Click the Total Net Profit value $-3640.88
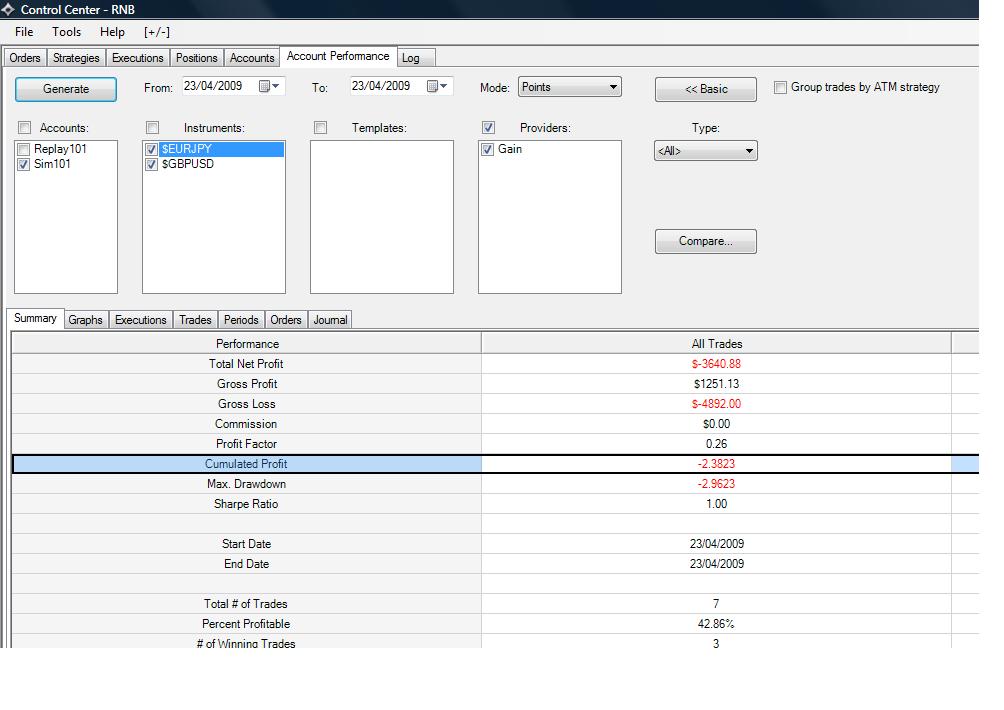This screenshot has height=710, width=1004. pyautogui.click(x=717, y=364)
